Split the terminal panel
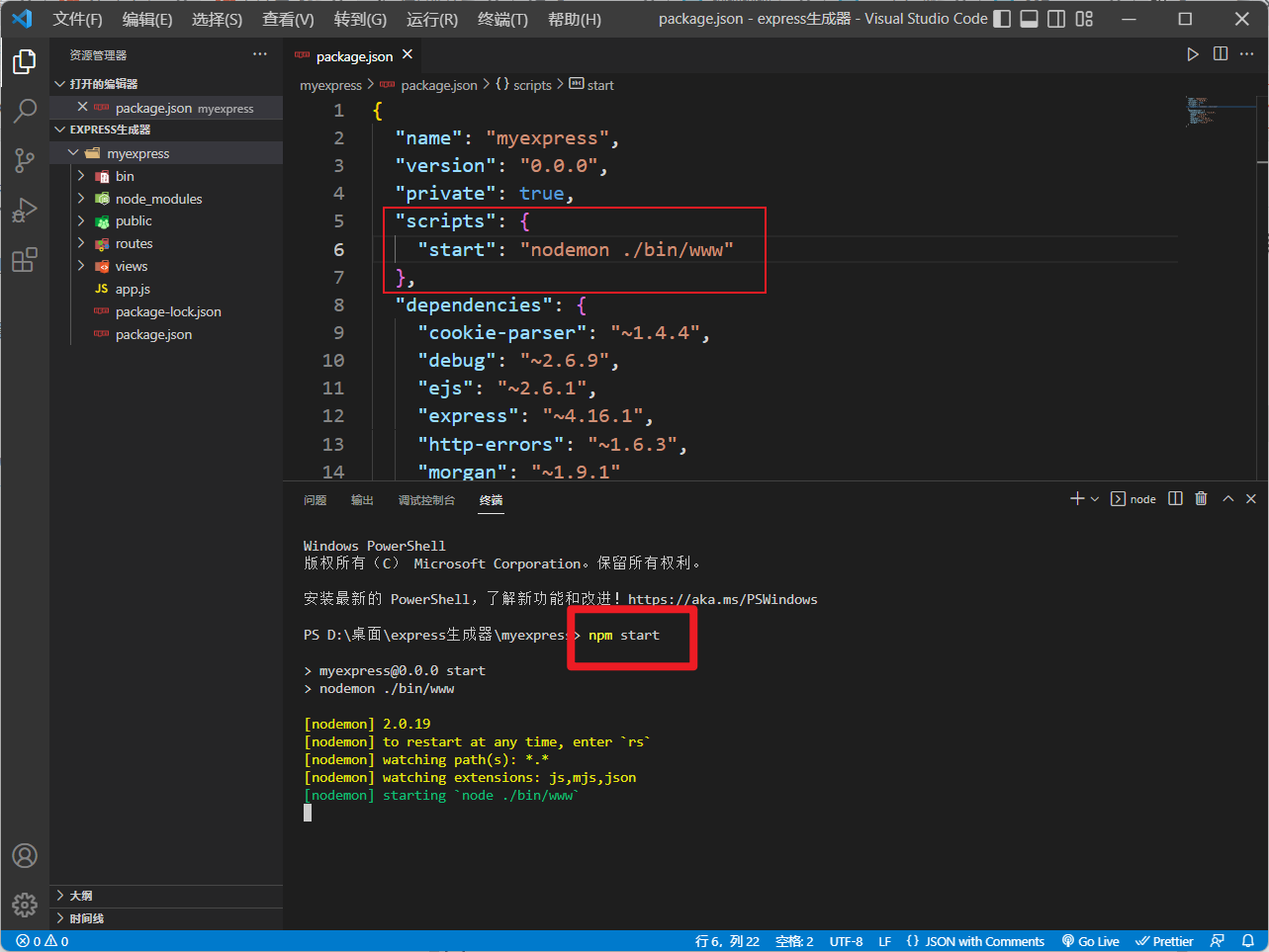1269x952 pixels. (1175, 498)
